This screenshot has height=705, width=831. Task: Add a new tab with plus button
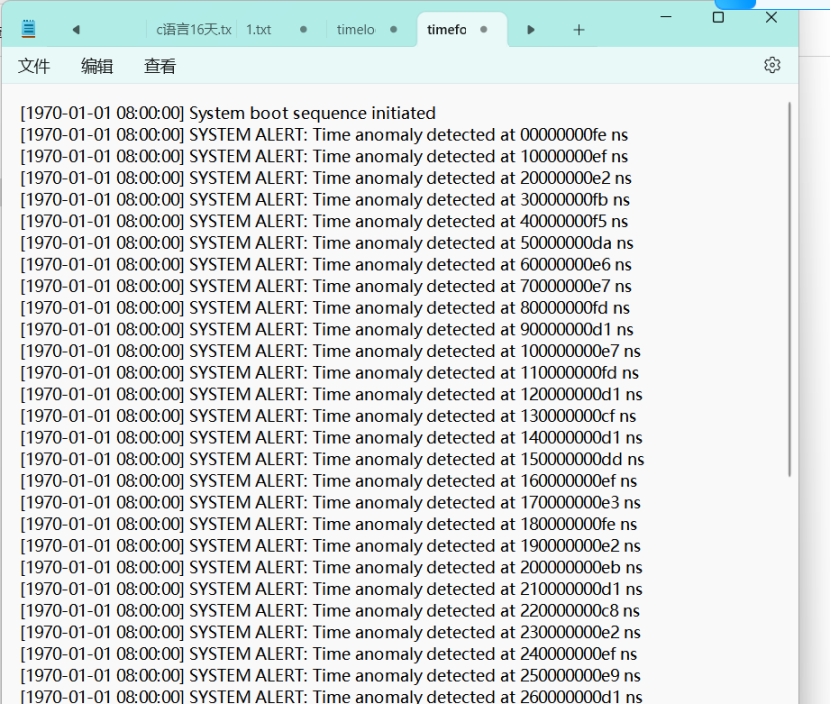point(578,30)
